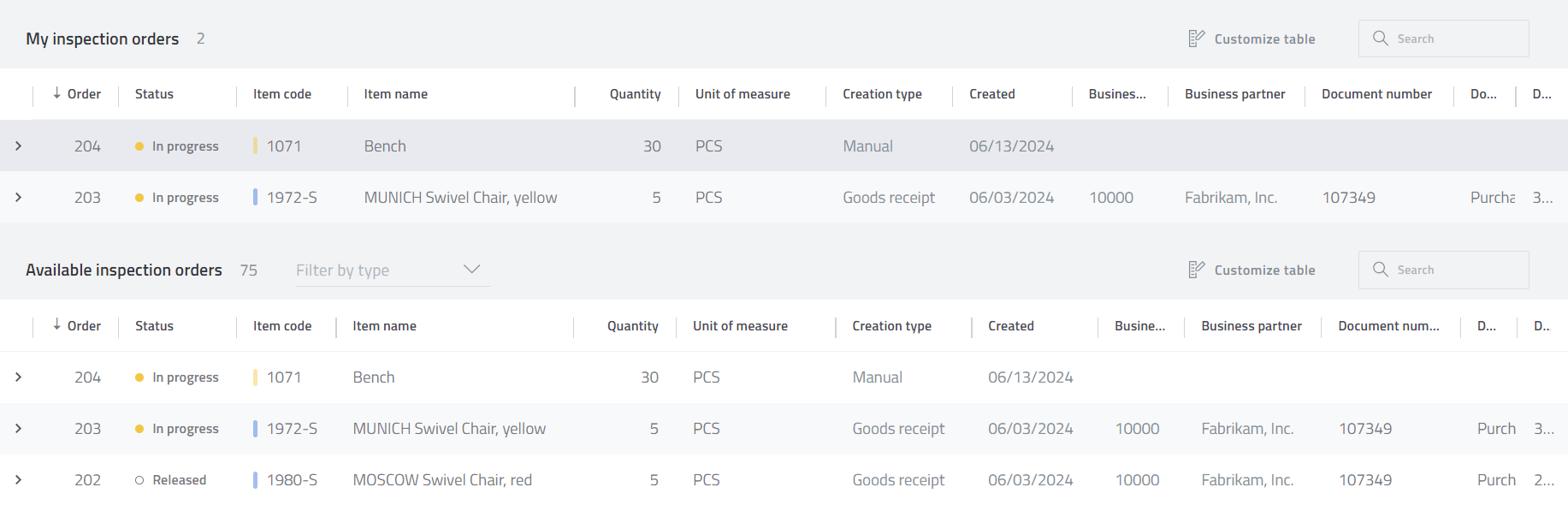Viewport: 1568px width, 505px height.
Task: Expand order 204 row in Available inspection orders
Action: 18,377
